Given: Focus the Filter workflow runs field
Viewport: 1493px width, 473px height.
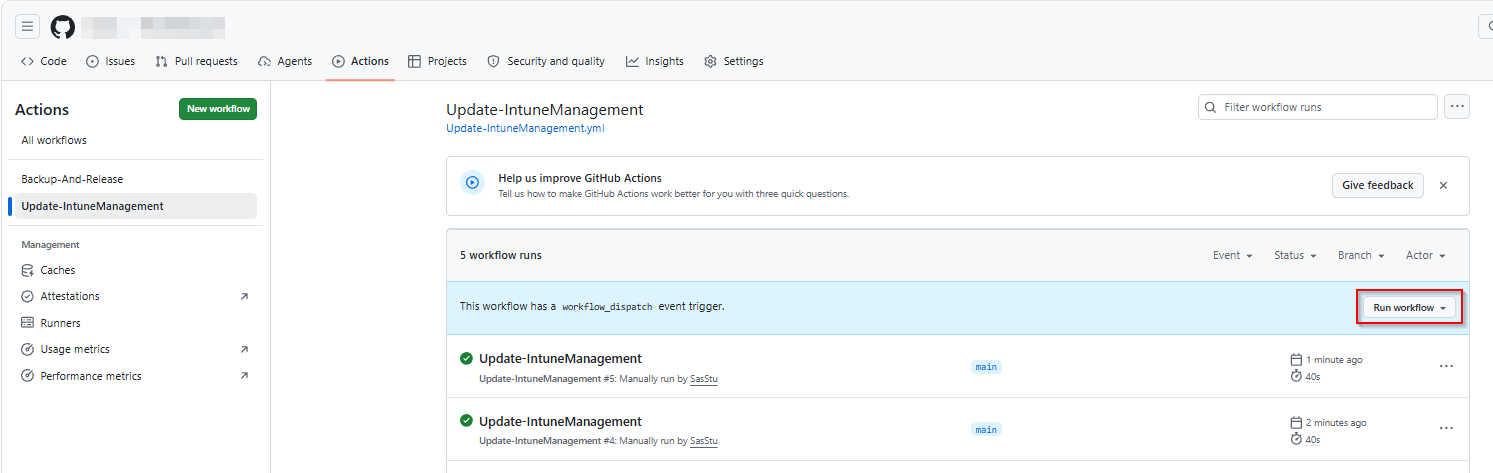Looking at the screenshot, I should [x=1318, y=107].
